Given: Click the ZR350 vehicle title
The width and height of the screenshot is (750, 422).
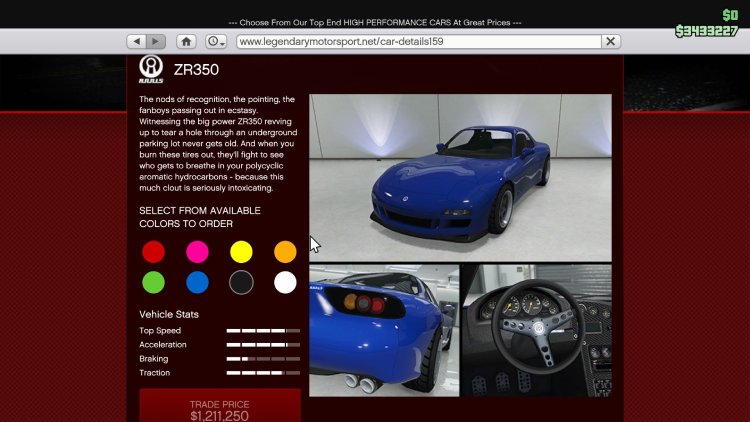Looking at the screenshot, I should [x=196, y=70].
